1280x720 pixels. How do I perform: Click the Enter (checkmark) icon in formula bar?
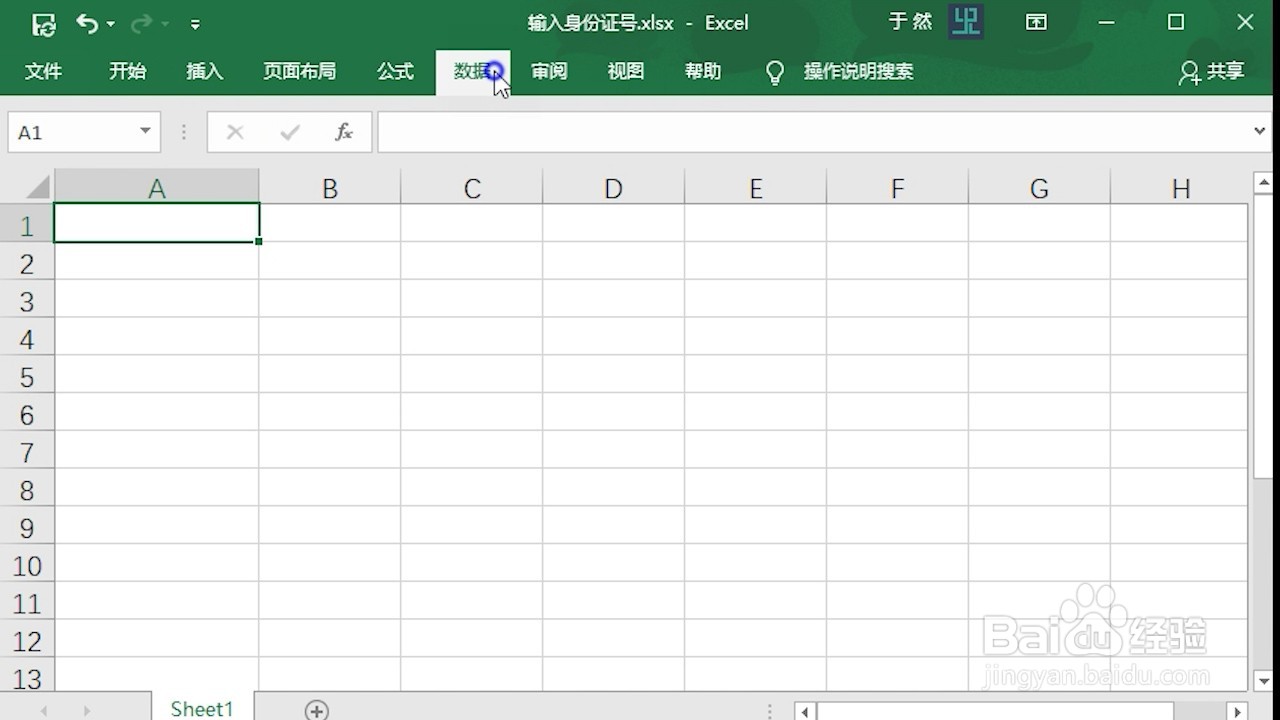289,131
